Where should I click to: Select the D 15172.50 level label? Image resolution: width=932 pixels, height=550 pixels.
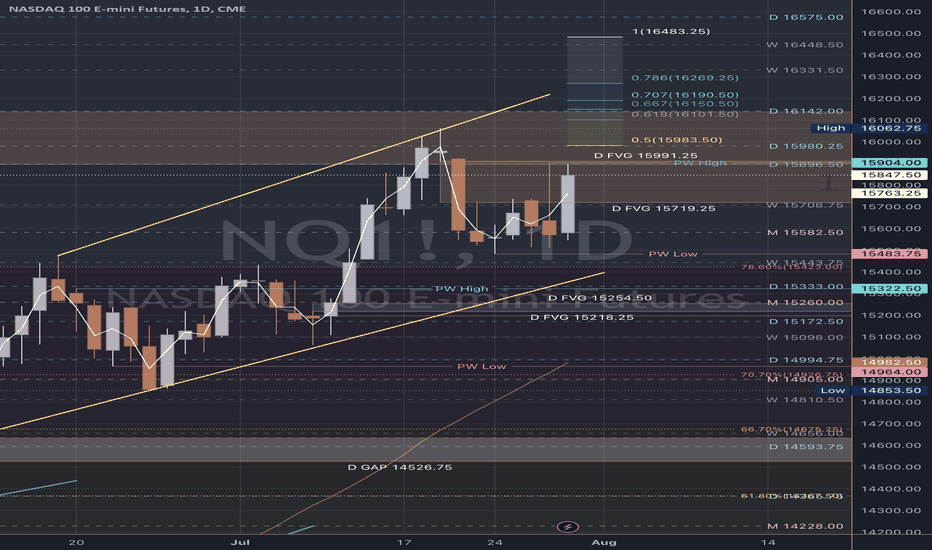click(x=806, y=322)
